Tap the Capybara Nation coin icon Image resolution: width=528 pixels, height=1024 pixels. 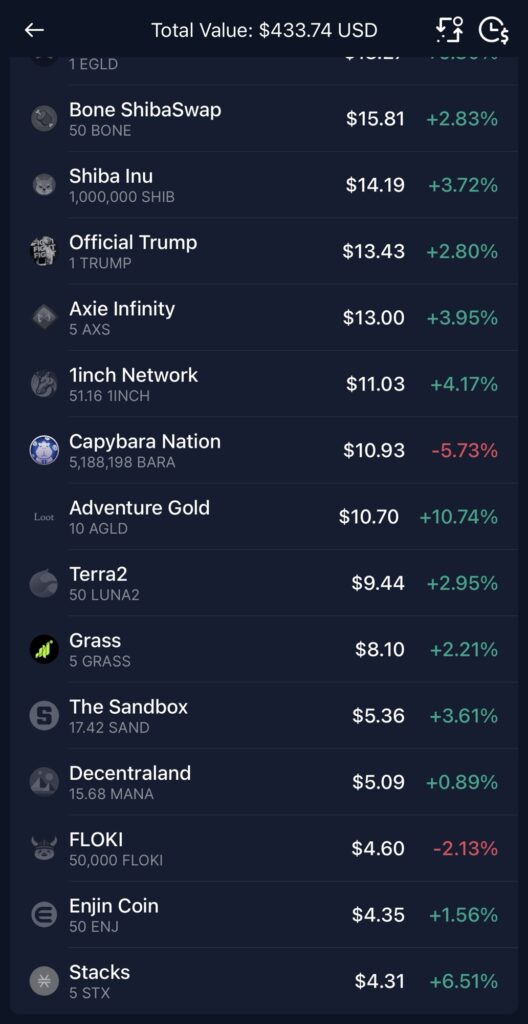click(44, 450)
